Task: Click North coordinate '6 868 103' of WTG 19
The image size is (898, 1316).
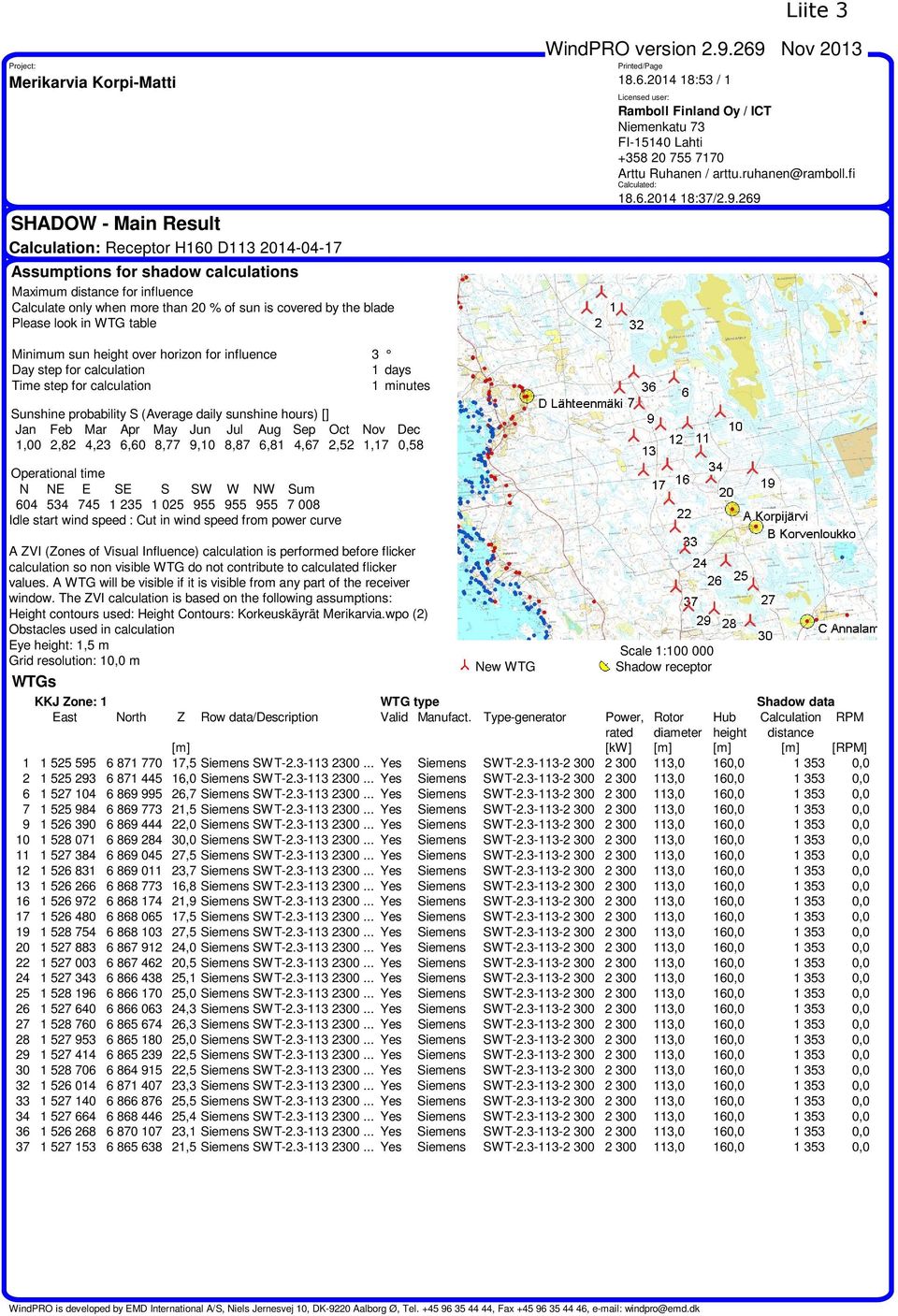Action: pos(134,932)
